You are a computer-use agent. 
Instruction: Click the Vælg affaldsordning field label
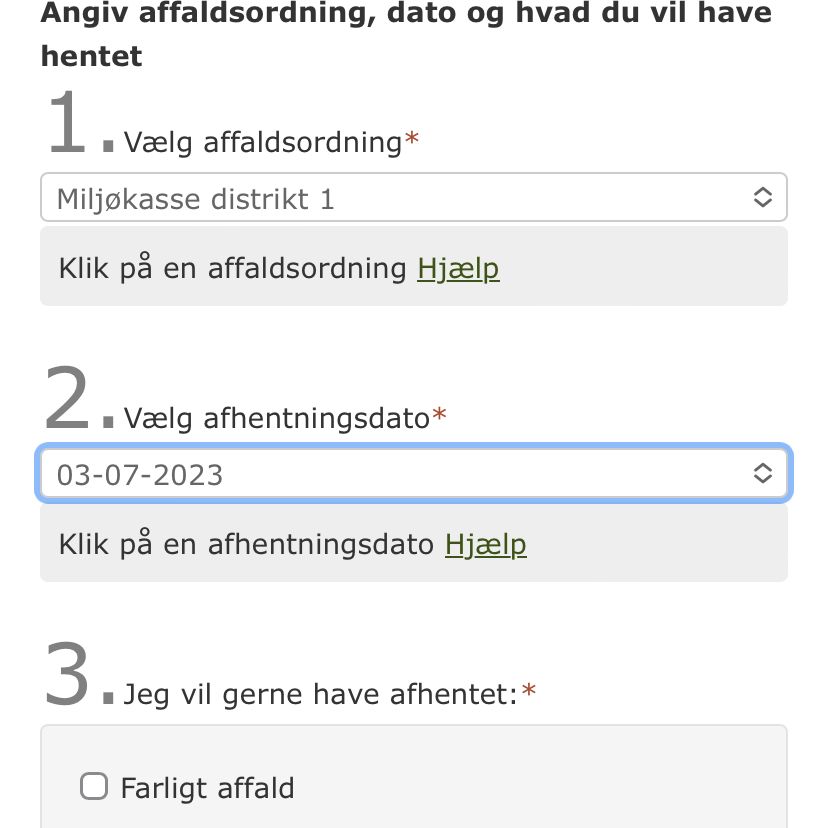262,142
